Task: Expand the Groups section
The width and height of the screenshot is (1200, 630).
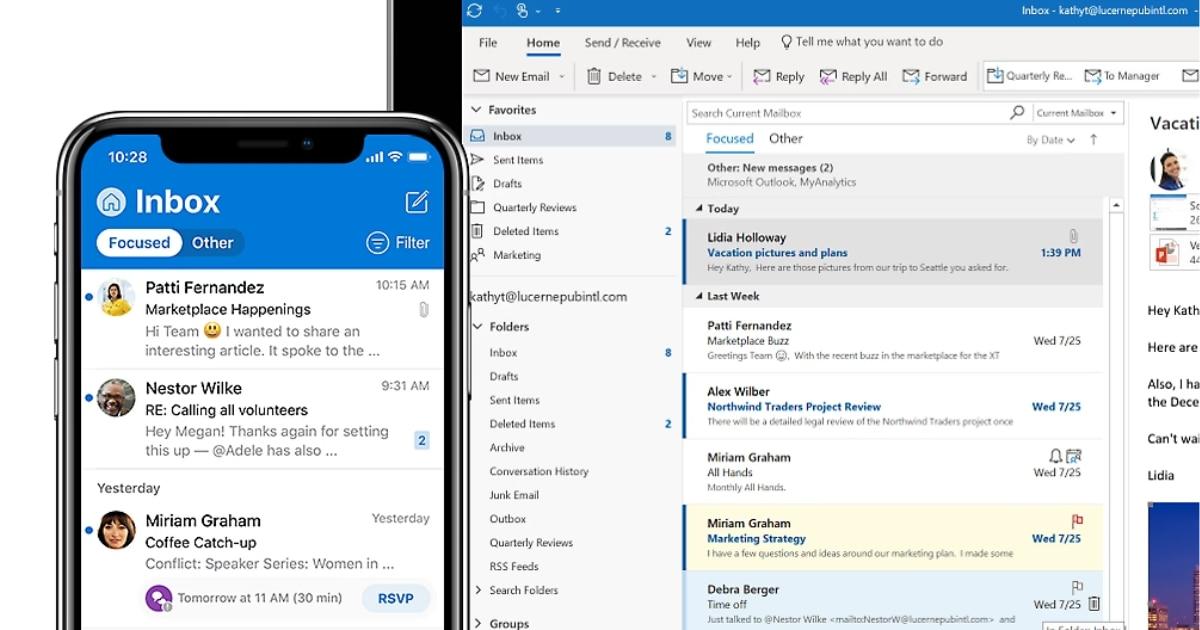Action: coord(477,624)
